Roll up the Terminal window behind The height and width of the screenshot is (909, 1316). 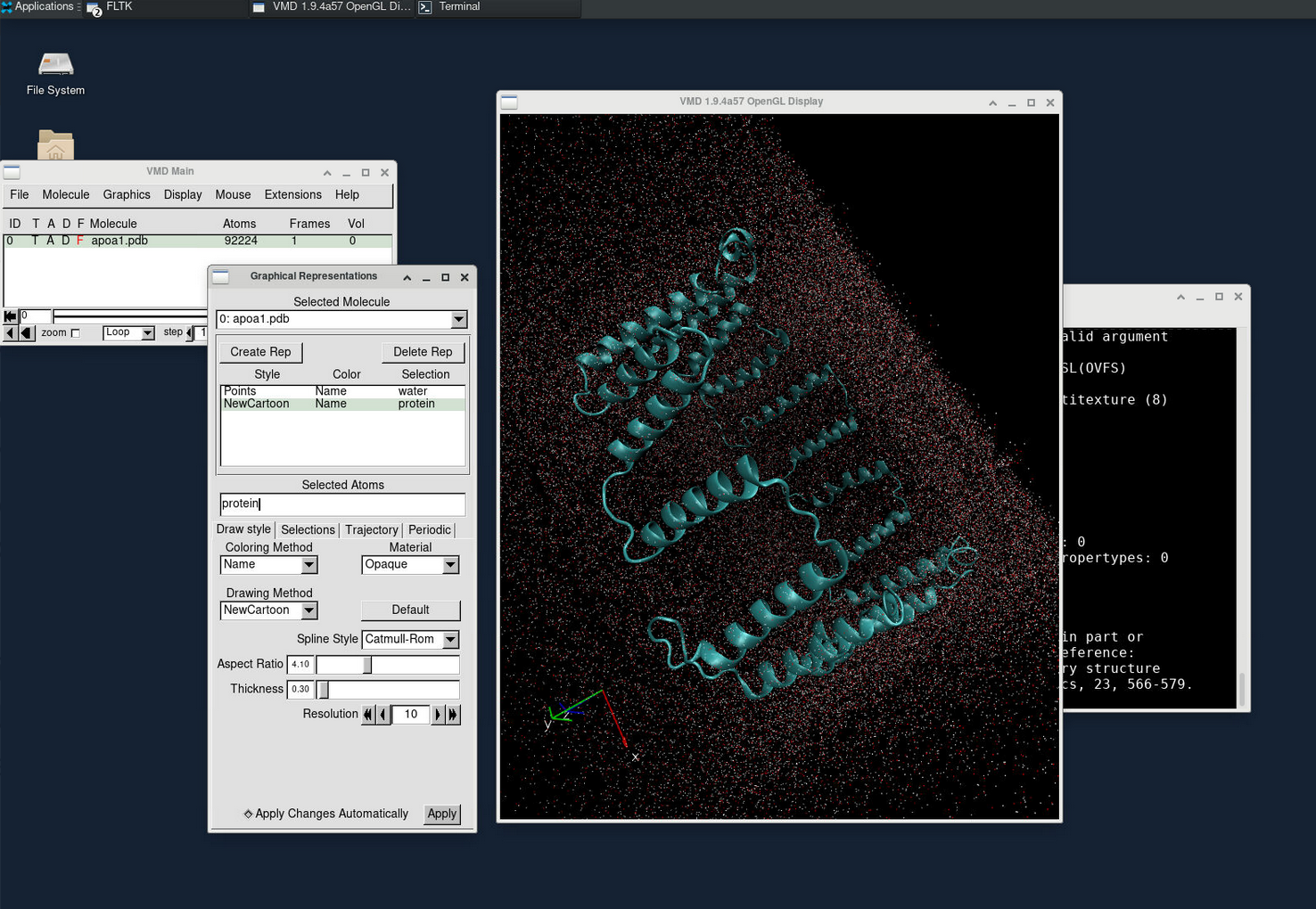click(x=1180, y=298)
